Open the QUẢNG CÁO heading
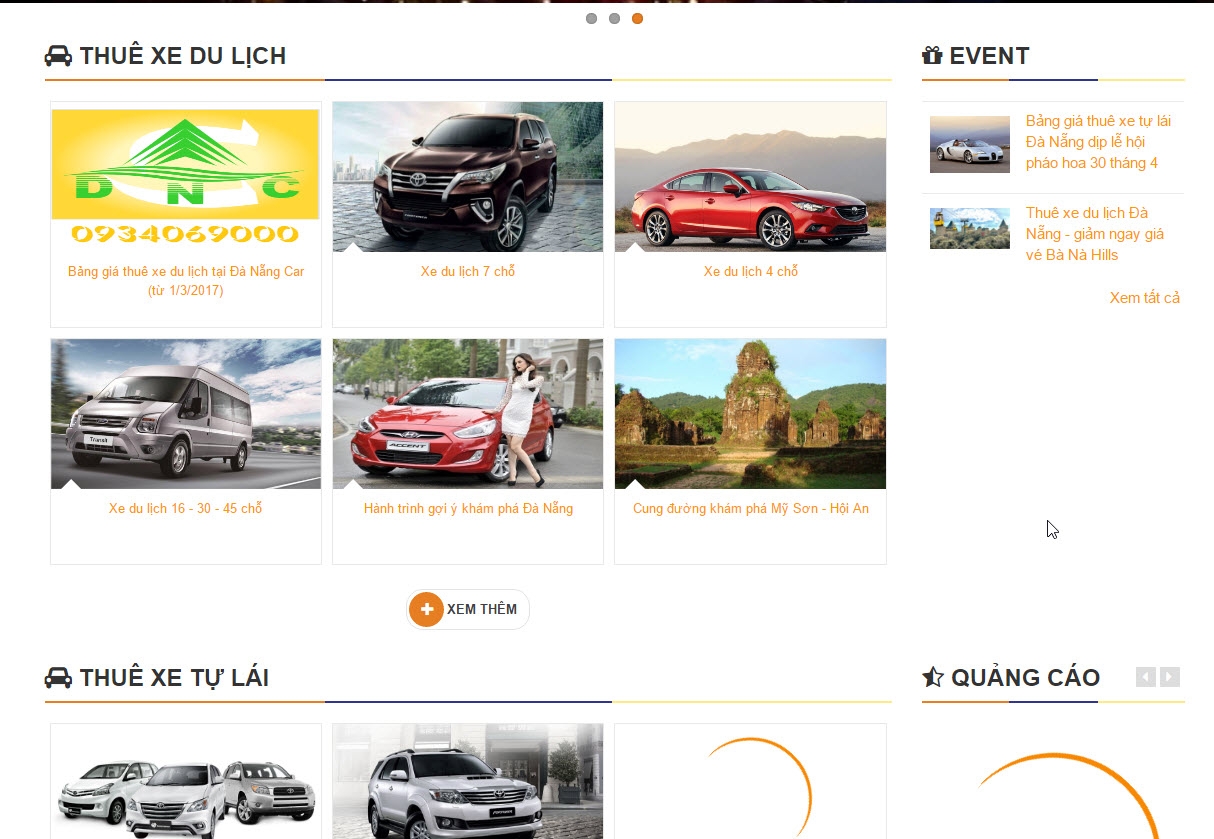This screenshot has height=839, width=1214. (1025, 678)
